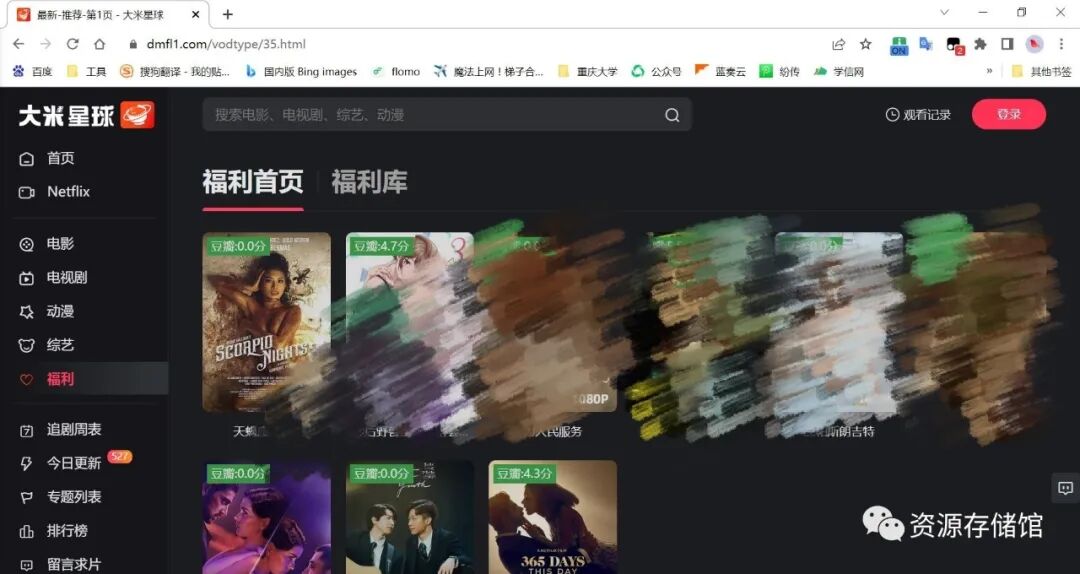1080x574 pixels.
Task: Toggle the browser side panel icon
Action: (1007, 44)
